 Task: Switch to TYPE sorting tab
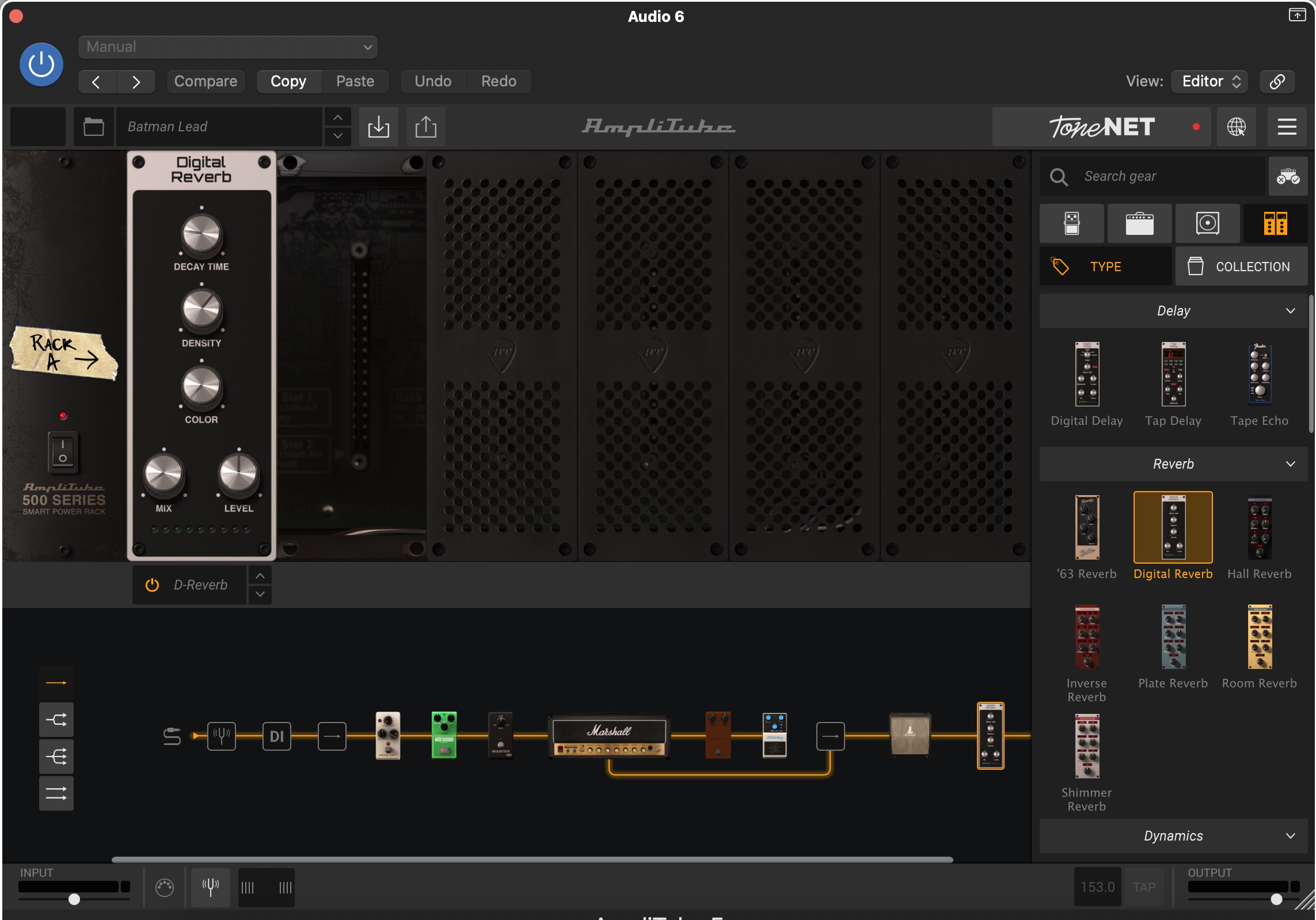coord(1105,267)
